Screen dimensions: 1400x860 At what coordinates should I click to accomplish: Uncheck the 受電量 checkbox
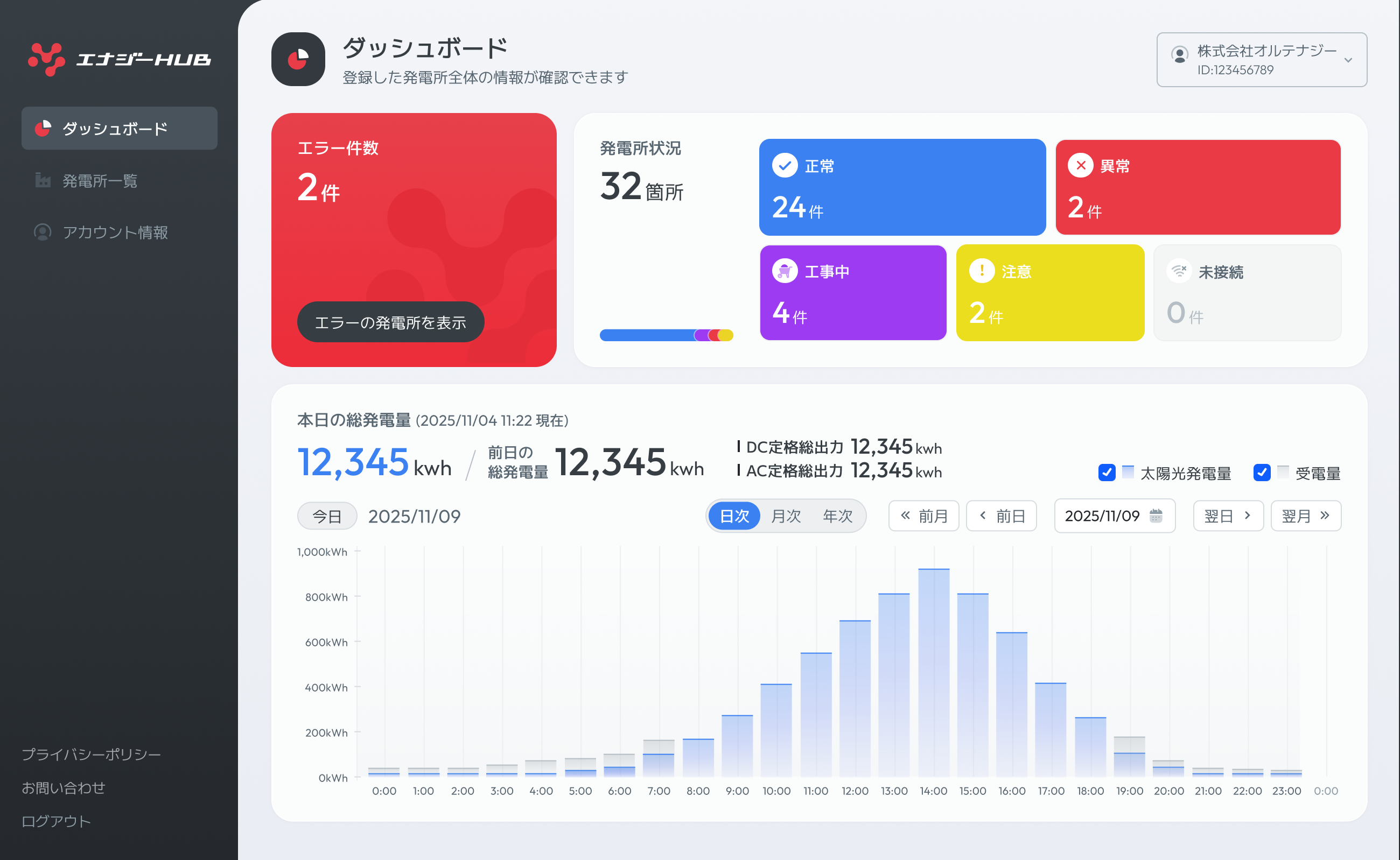pyautogui.click(x=1262, y=473)
